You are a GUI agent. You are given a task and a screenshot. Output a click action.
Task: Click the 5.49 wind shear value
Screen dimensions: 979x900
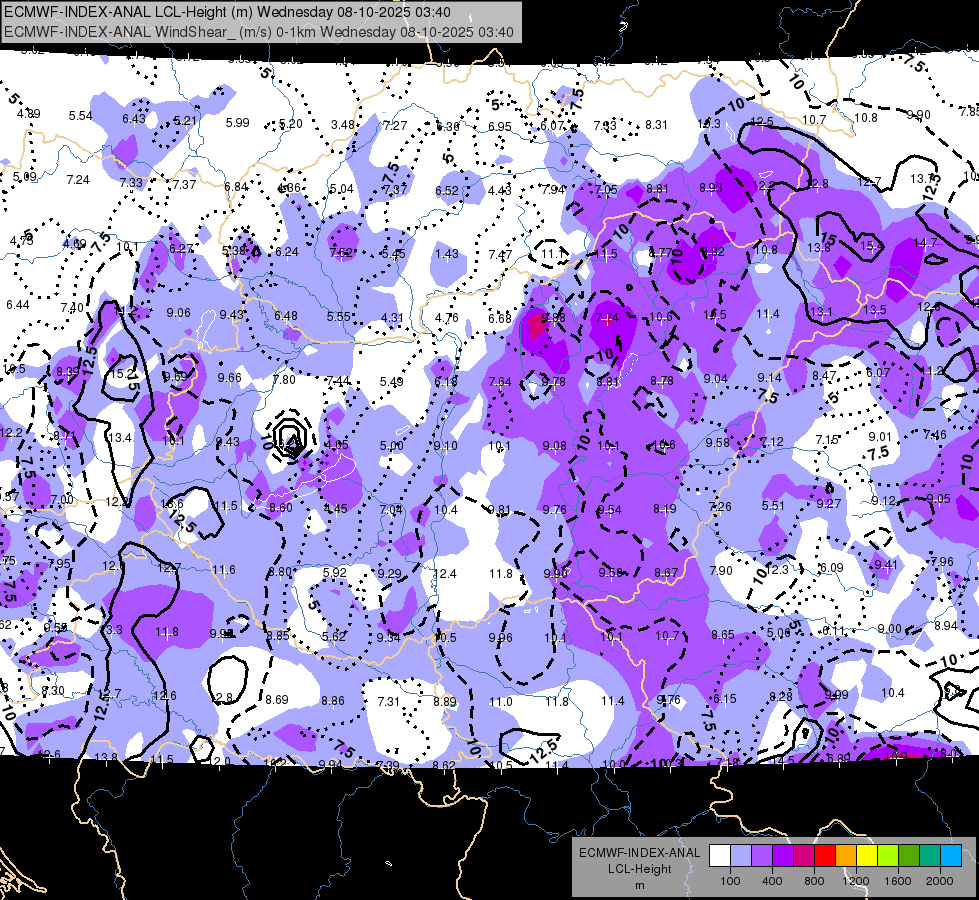coord(391,382)
